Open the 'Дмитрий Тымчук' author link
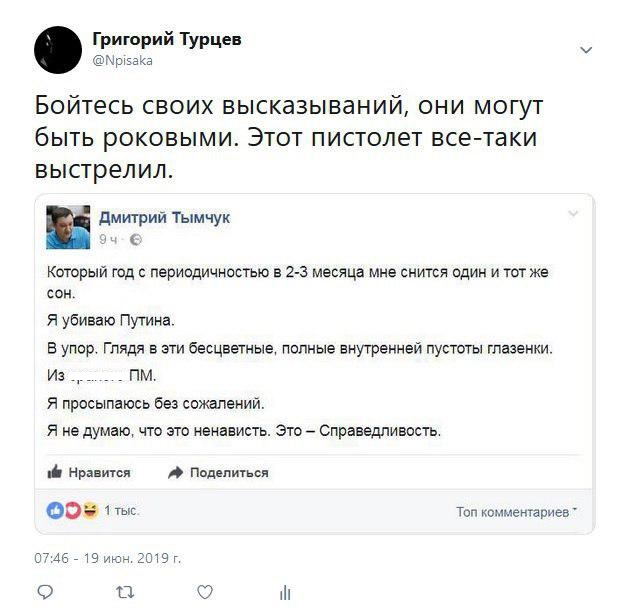This screenshot has height=613, width=627. click(x=164, y=217)
